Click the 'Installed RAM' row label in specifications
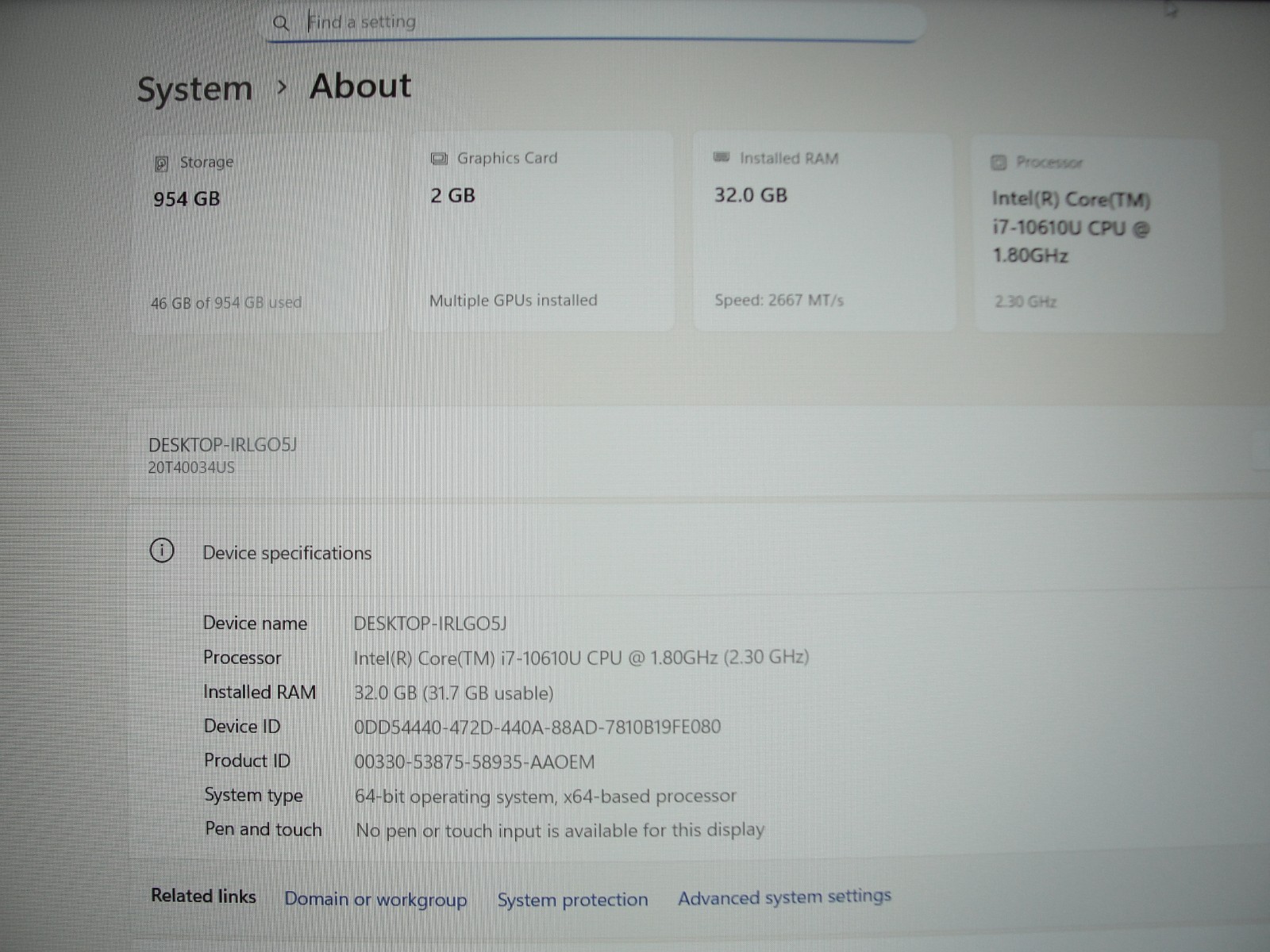The width and height of the screenshot is (1270, 952). [260, 692]
